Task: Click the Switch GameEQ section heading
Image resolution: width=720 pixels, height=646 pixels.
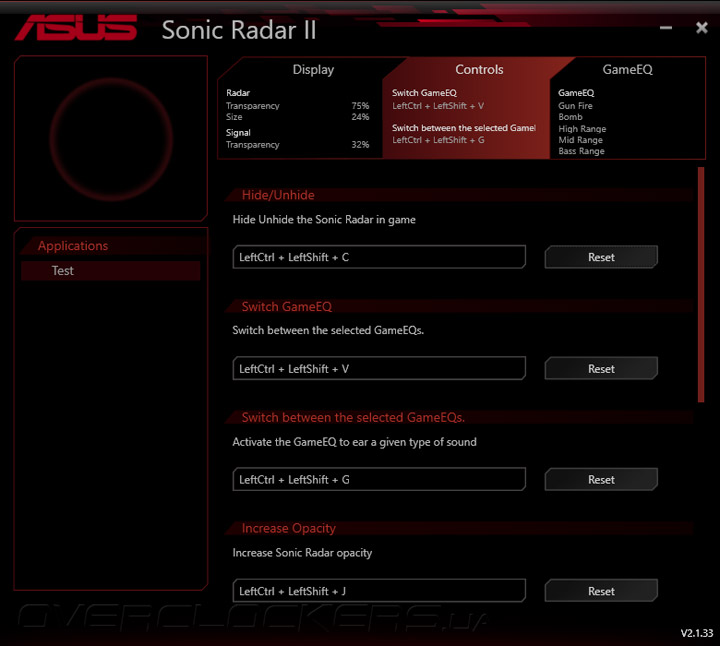Action: (x=287, y=307)
